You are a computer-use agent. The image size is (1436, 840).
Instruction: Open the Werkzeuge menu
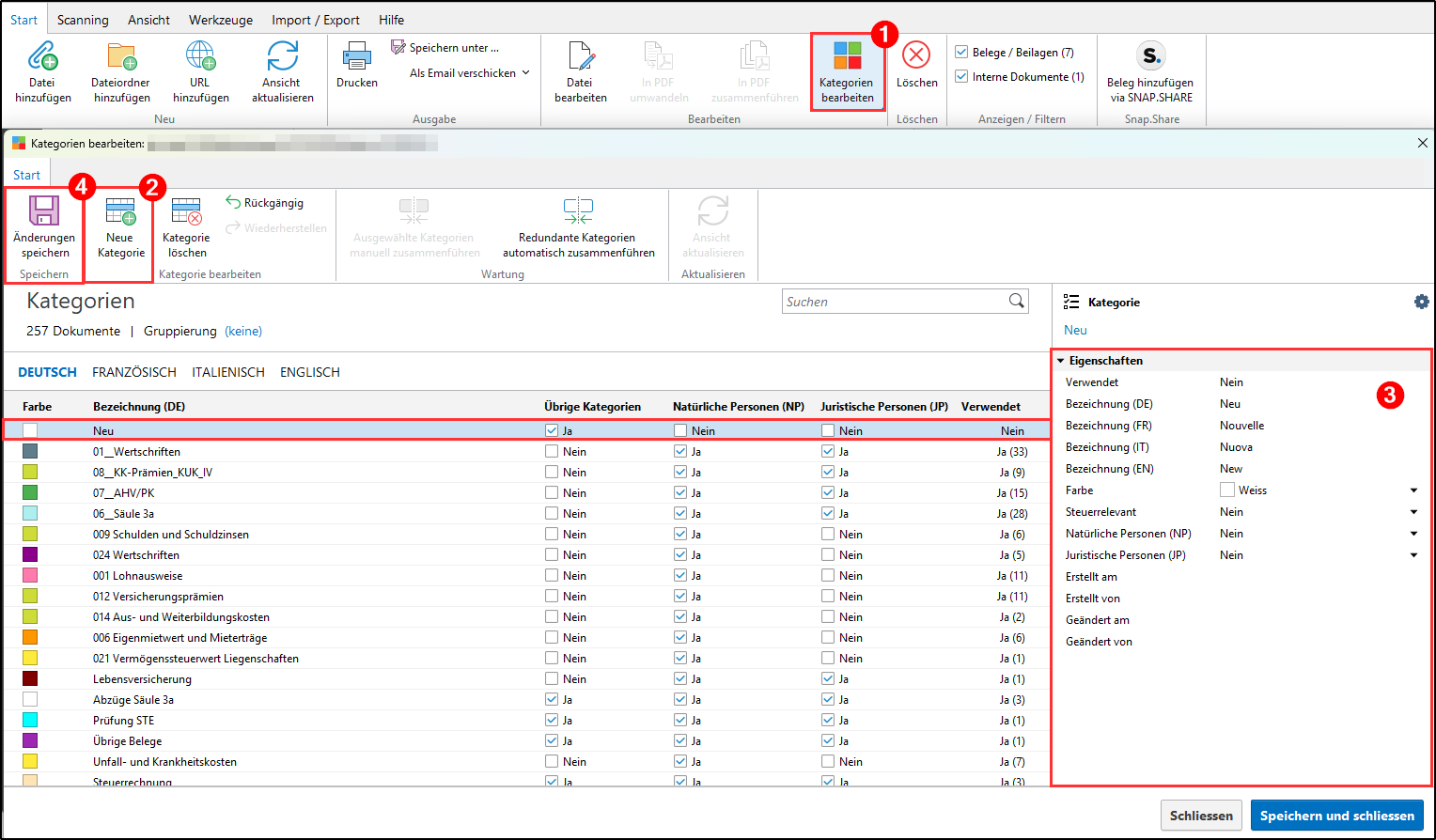[221, 20]
